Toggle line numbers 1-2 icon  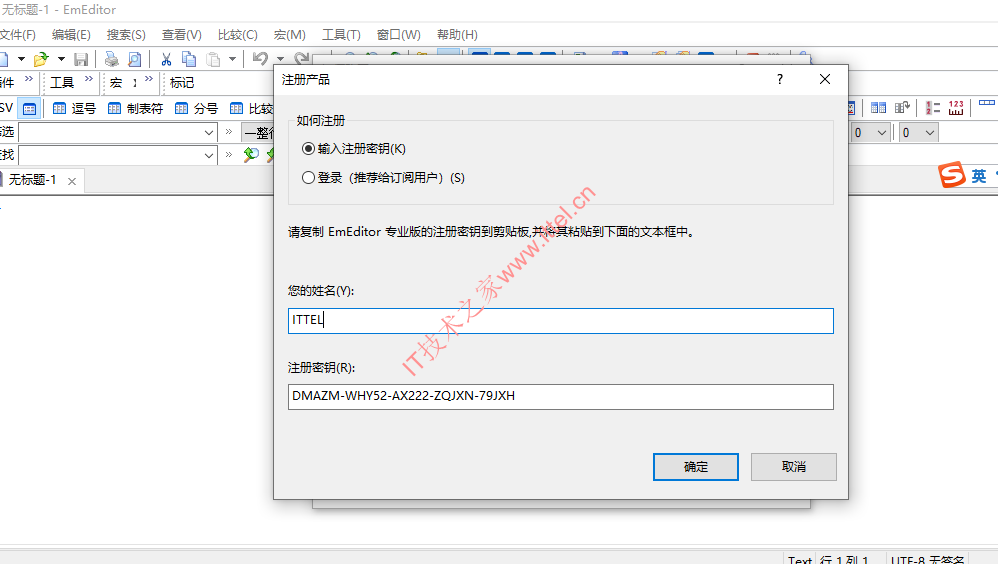point(933,108)
